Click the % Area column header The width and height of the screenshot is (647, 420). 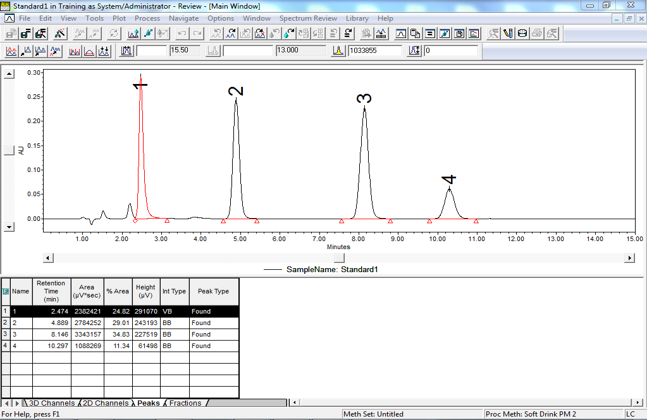point(118,291)
